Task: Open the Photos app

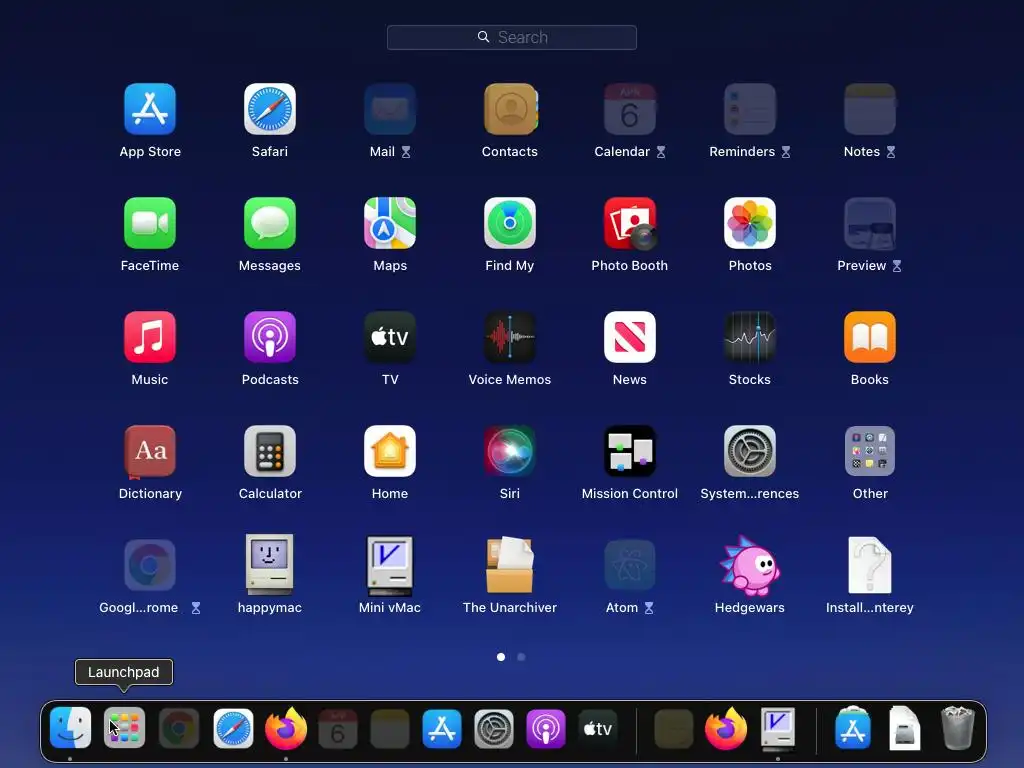Action: point(750,223)
